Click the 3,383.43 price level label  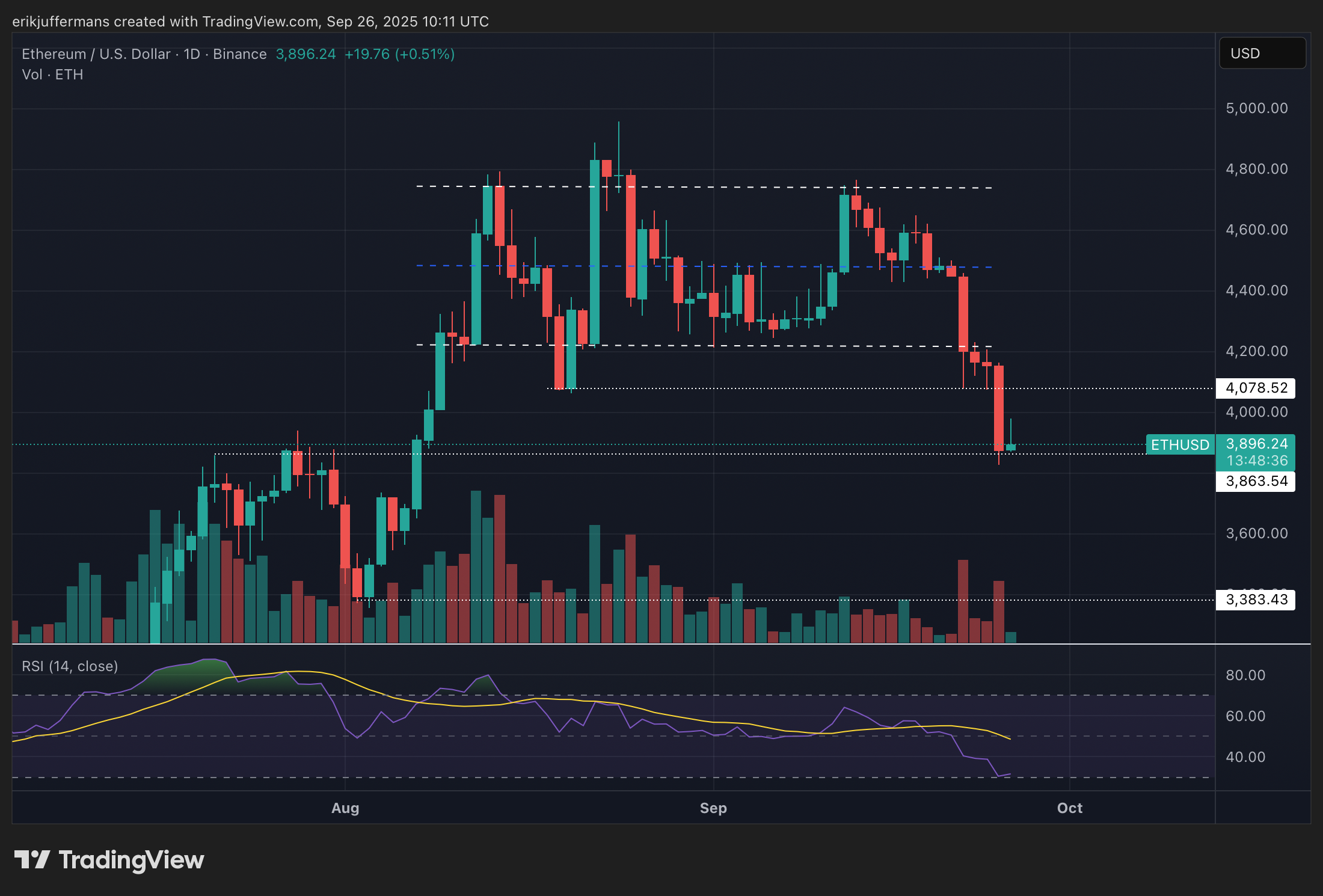click(1256, 600)
